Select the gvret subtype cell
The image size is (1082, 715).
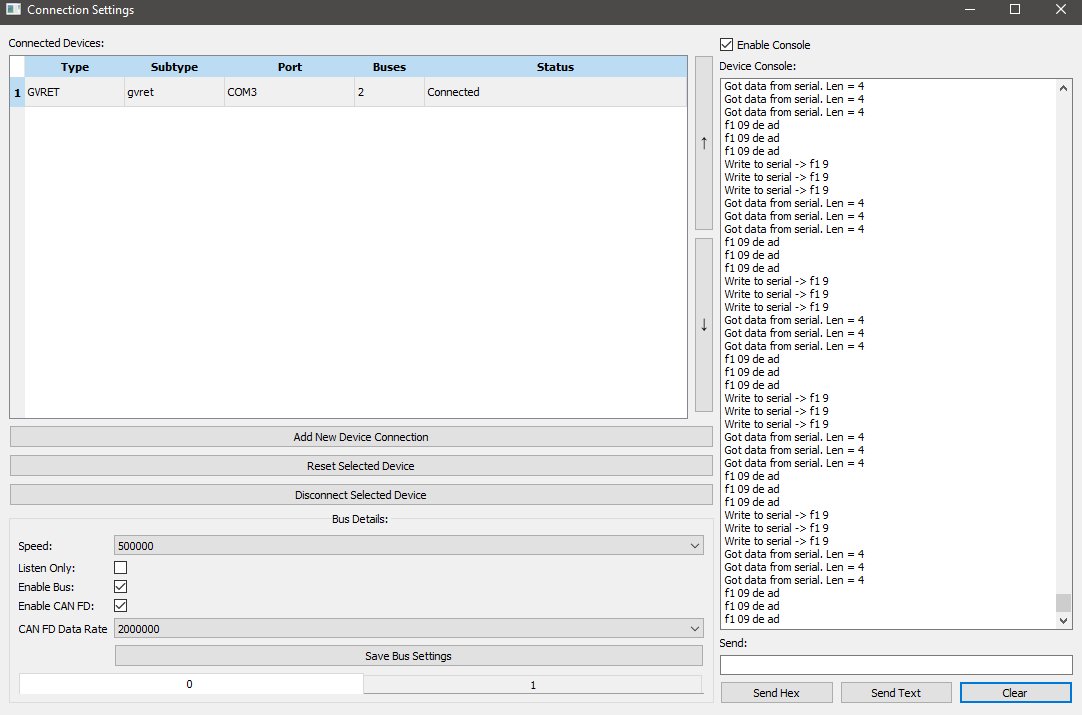pyautogui.click(x=174, y=92)
